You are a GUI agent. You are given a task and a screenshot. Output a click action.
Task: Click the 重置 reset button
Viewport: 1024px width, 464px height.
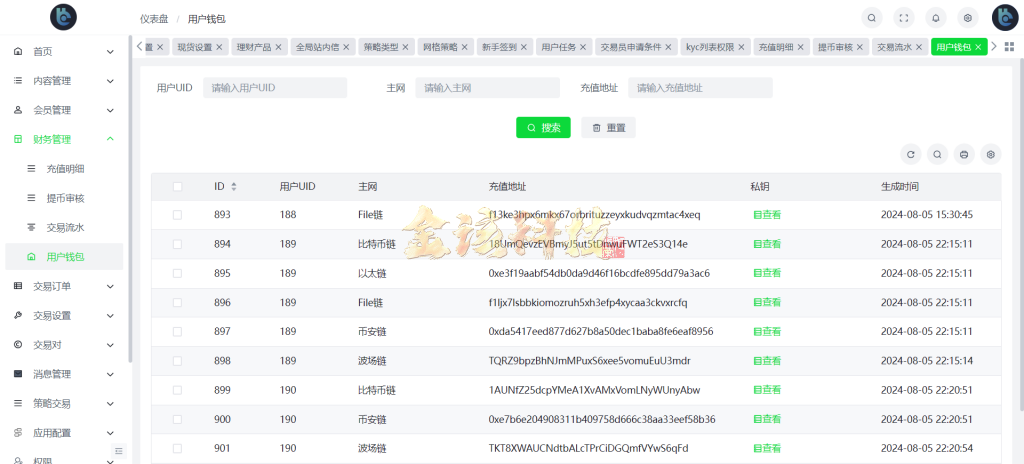[x=608, y=127]
